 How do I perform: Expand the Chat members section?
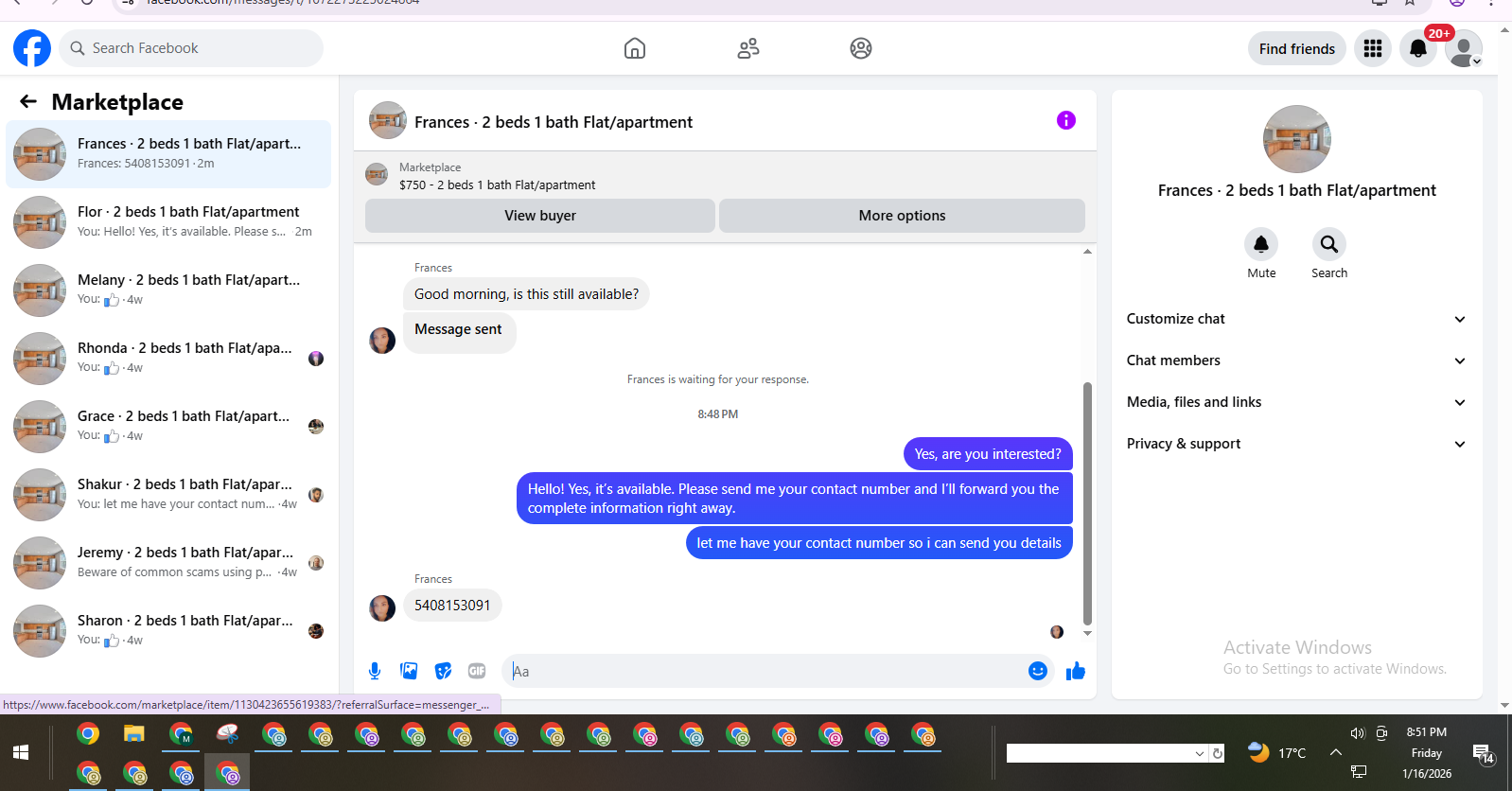point(1296,360)
